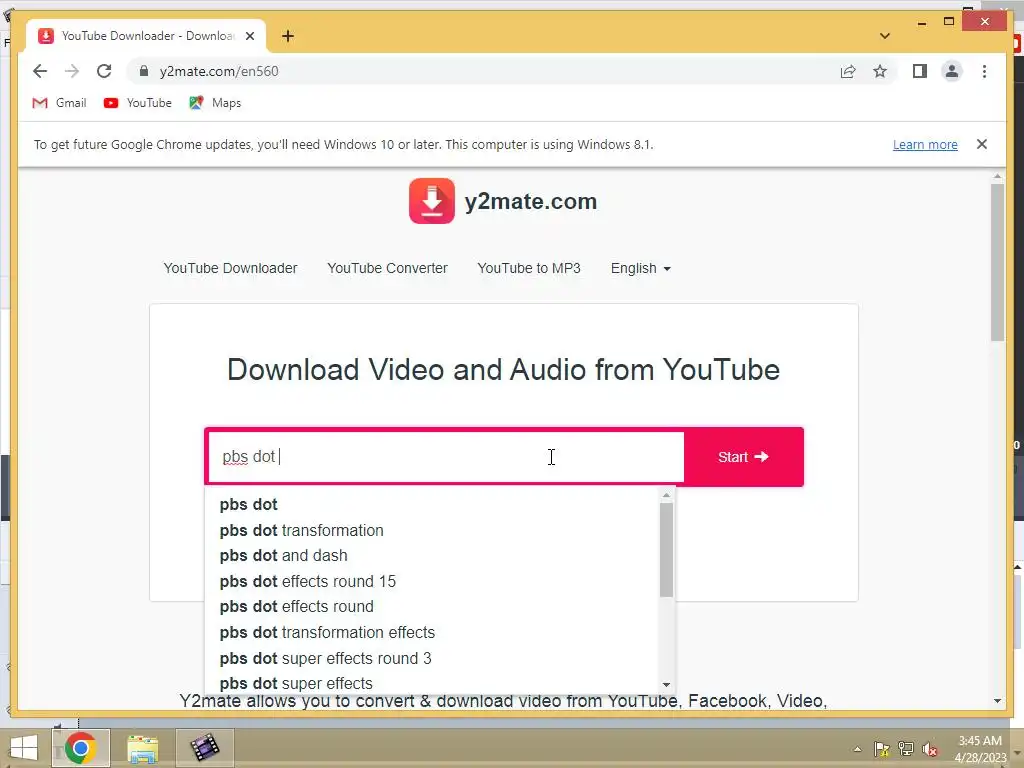Image resolution: width=1024 pixels, height=768 pixels.
Task: Open the YouTube Downloader menu item
Action: pos(231,268)
